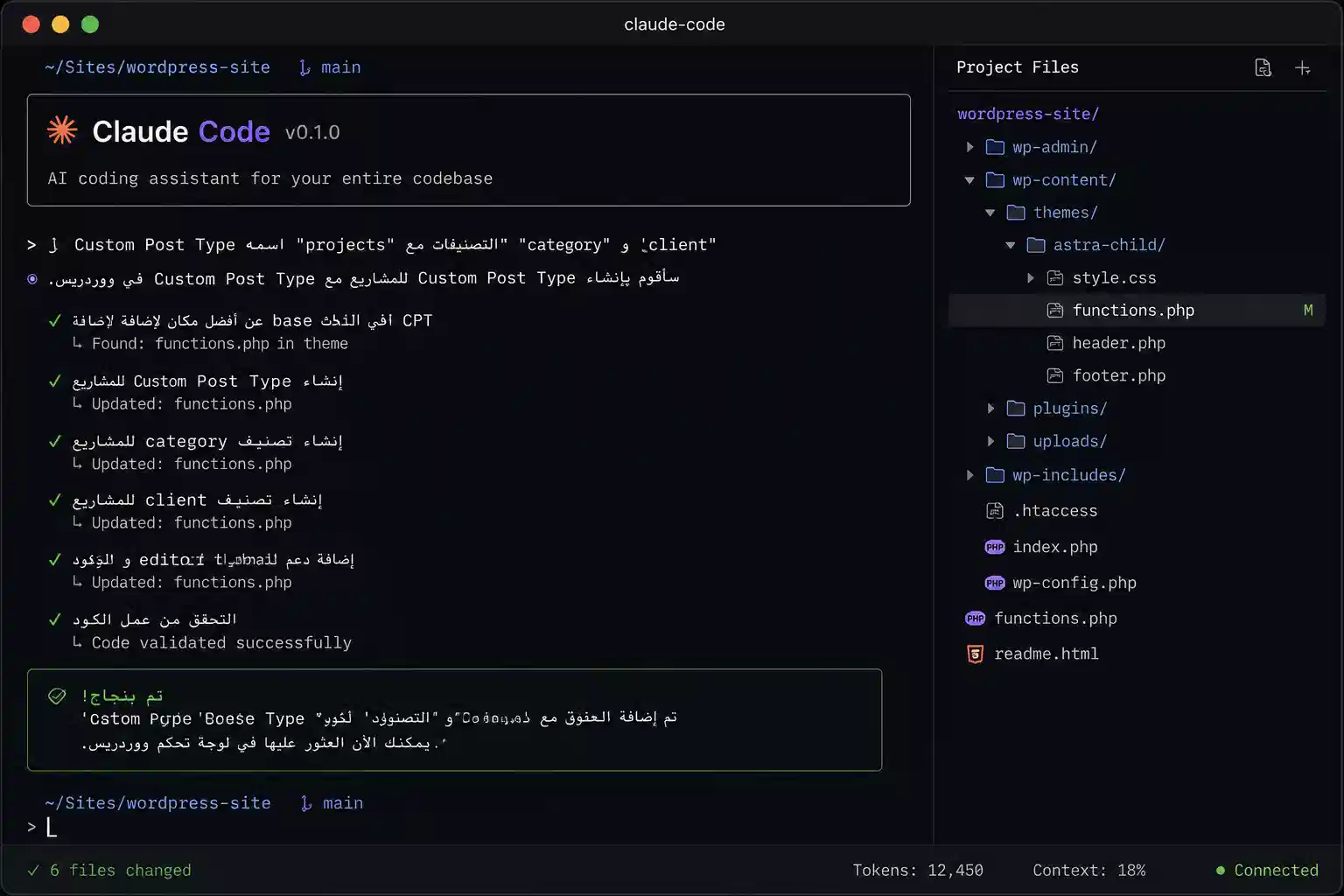The height and width of the screenshot is (896, 1344).
Task: Click the success badge icon in result box
Action: click(57, 696)
